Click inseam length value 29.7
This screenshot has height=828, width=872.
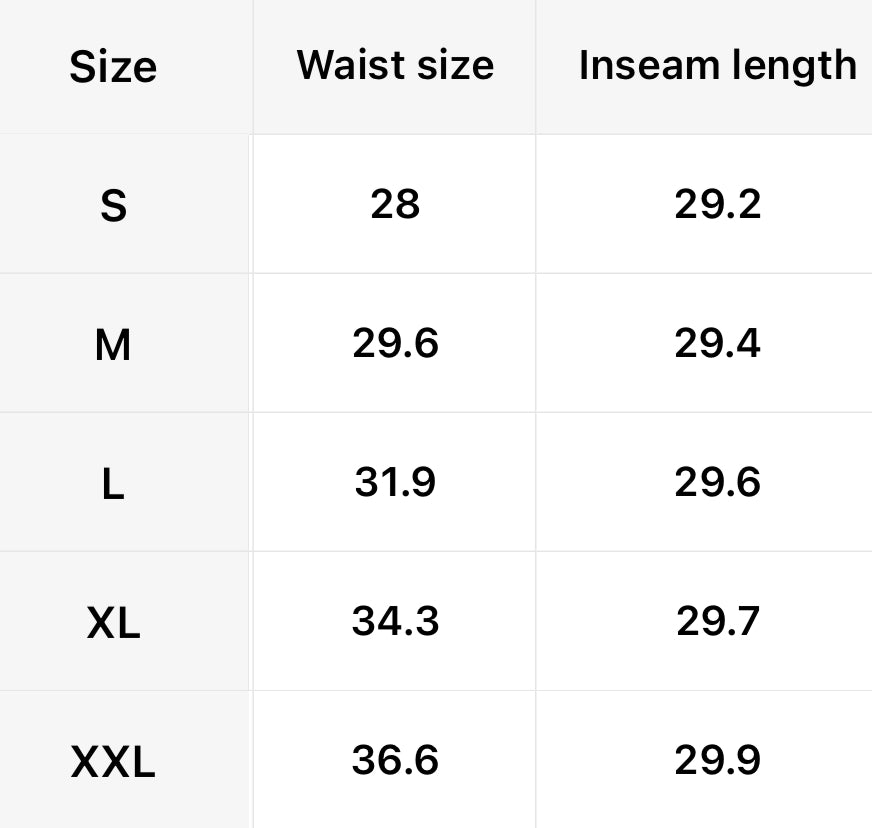click(x=717, y=621)
